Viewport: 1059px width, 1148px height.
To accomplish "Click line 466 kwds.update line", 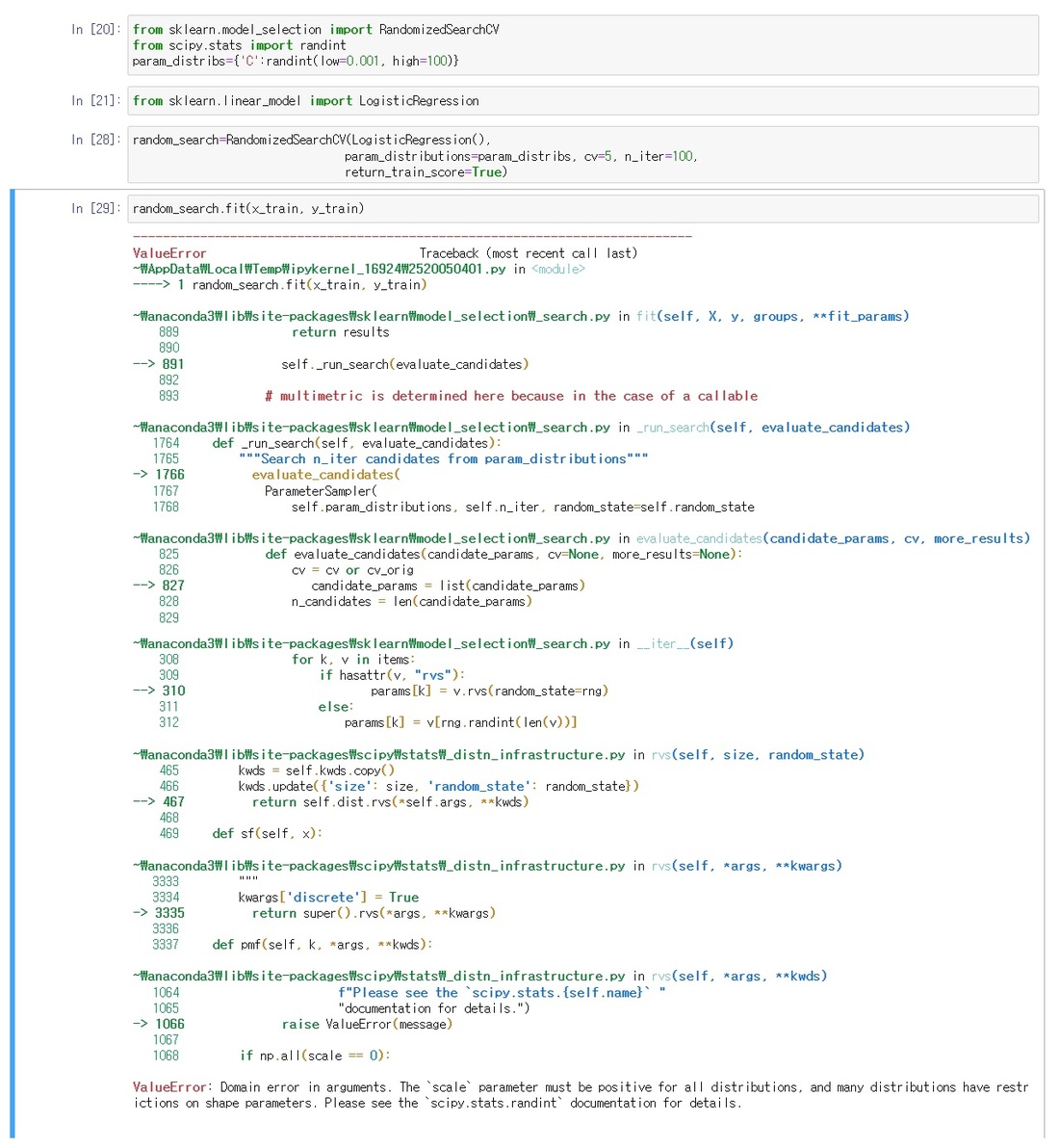I will 438,786.
